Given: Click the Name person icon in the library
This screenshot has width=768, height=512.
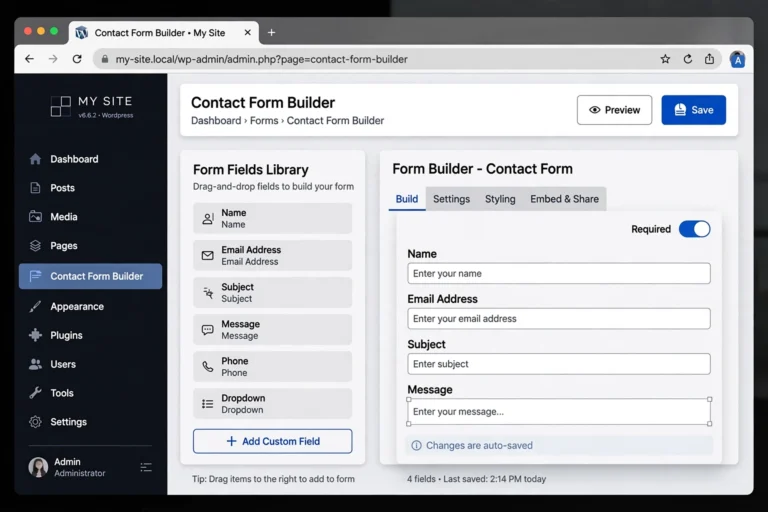Looking at the screenshot, I should [208, 219].
